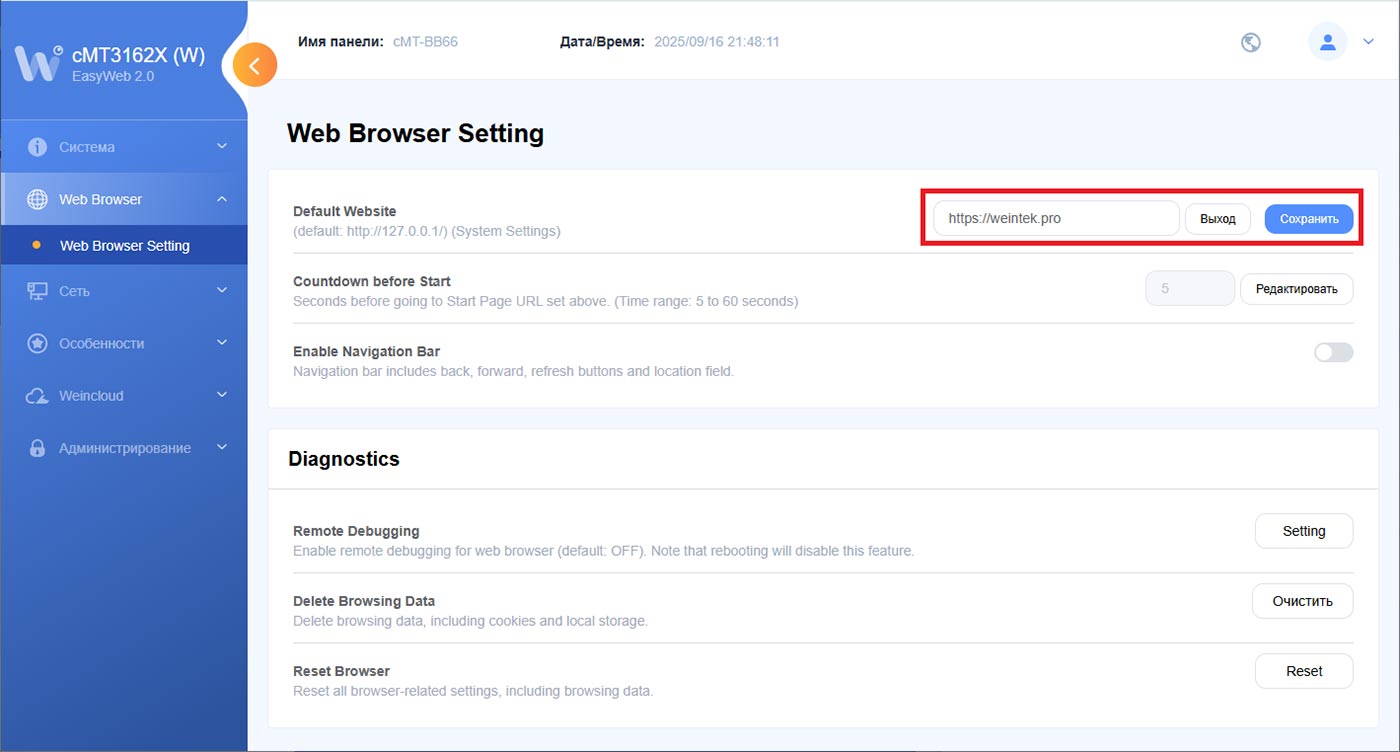Click Редактировать to edit countdown
This screenshot has width=1400, height=752.
pos(1296,289)
